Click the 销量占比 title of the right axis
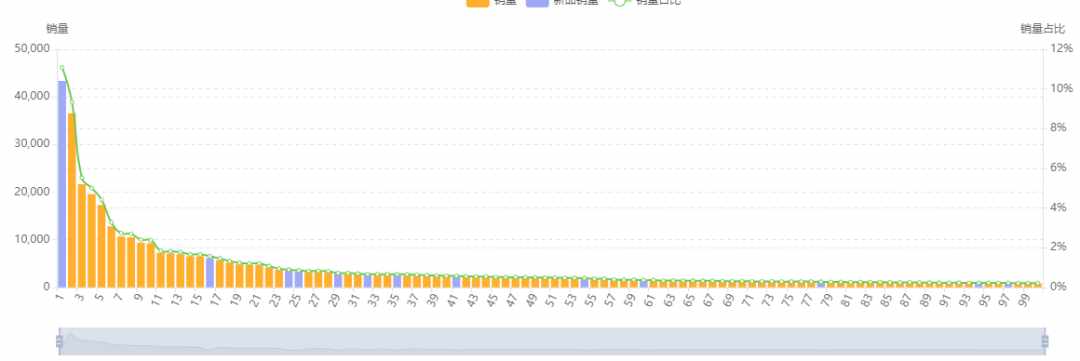Screen dimensions: 1080x361 coord(1043,29)
